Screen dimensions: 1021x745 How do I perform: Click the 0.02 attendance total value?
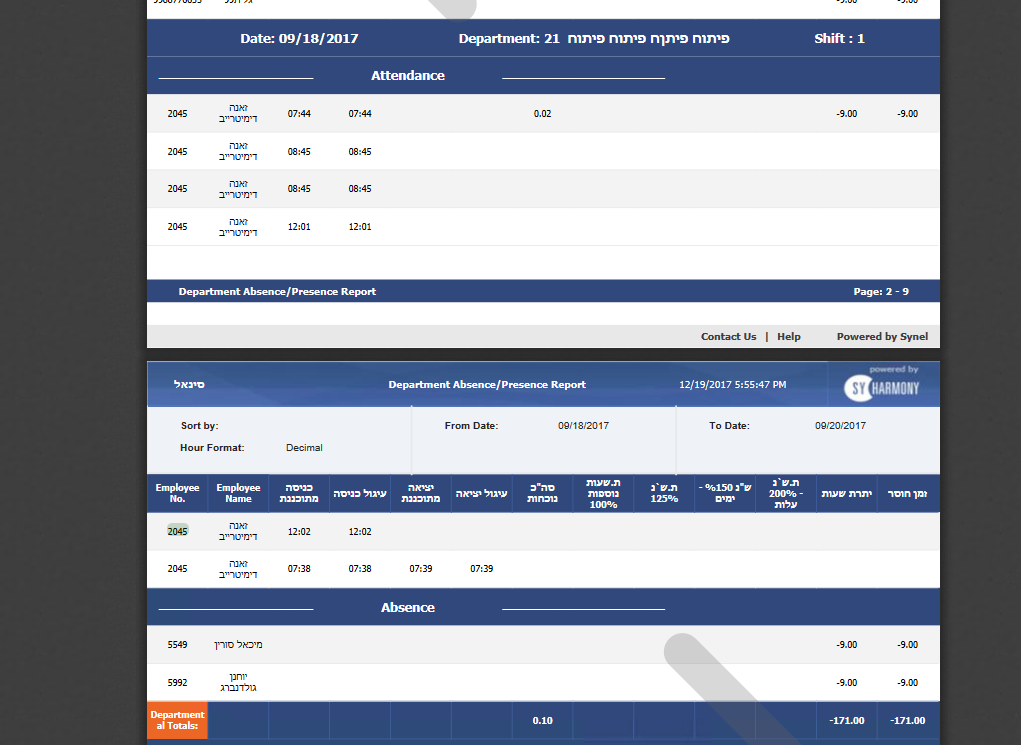click(542, 114)
